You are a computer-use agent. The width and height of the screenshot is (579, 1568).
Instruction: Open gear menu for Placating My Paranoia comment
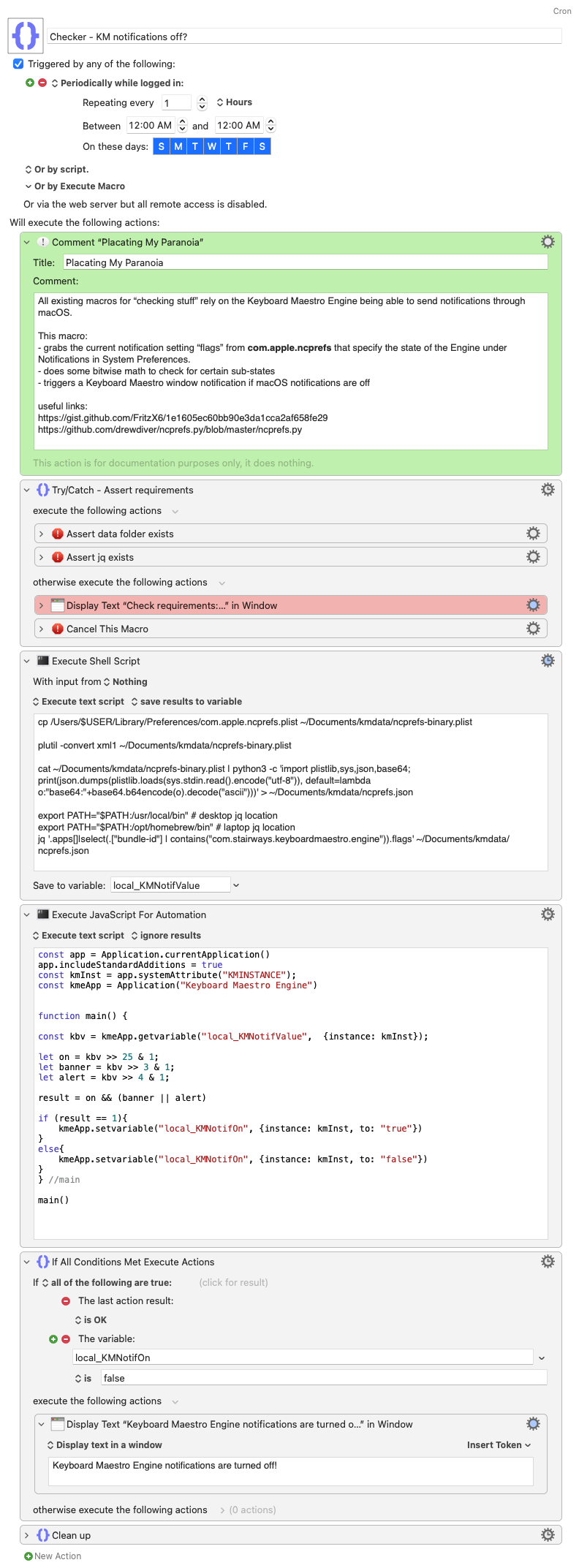point(547,242)
